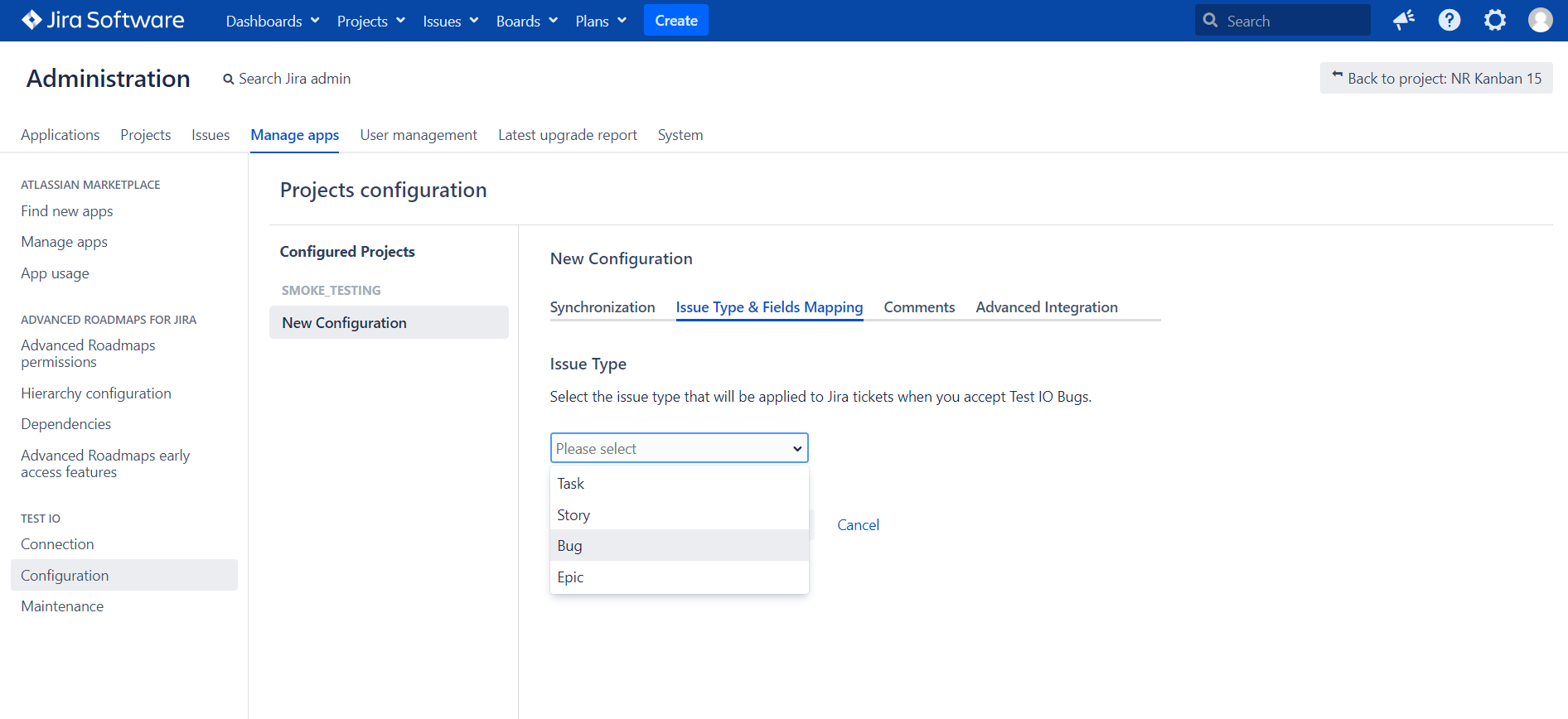This screenshot has width=1568, height=719.
Task: Open the help question mark icon
Action: [1449, 20]
